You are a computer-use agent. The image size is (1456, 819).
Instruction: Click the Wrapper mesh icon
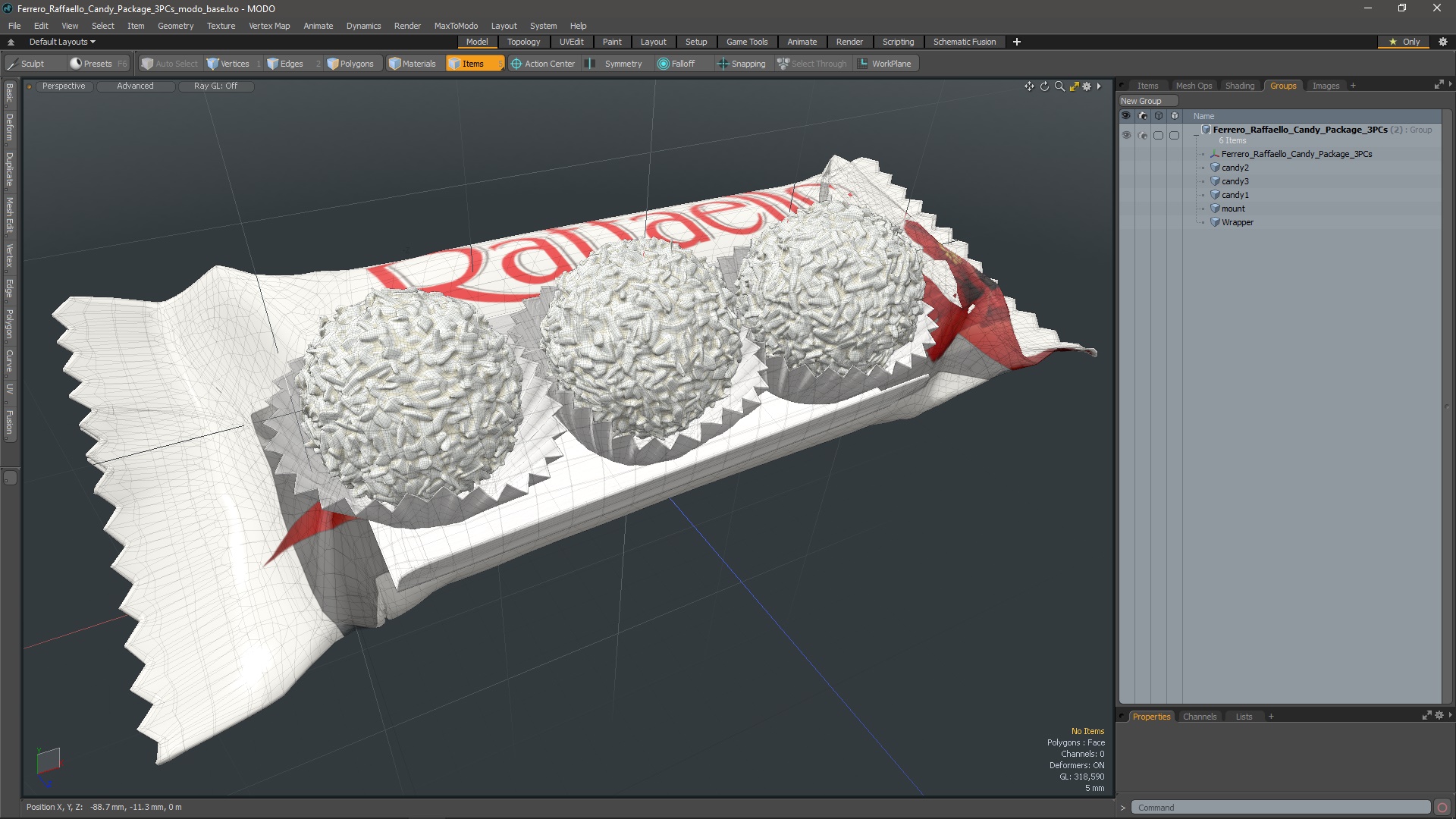tap(1215, 222)
